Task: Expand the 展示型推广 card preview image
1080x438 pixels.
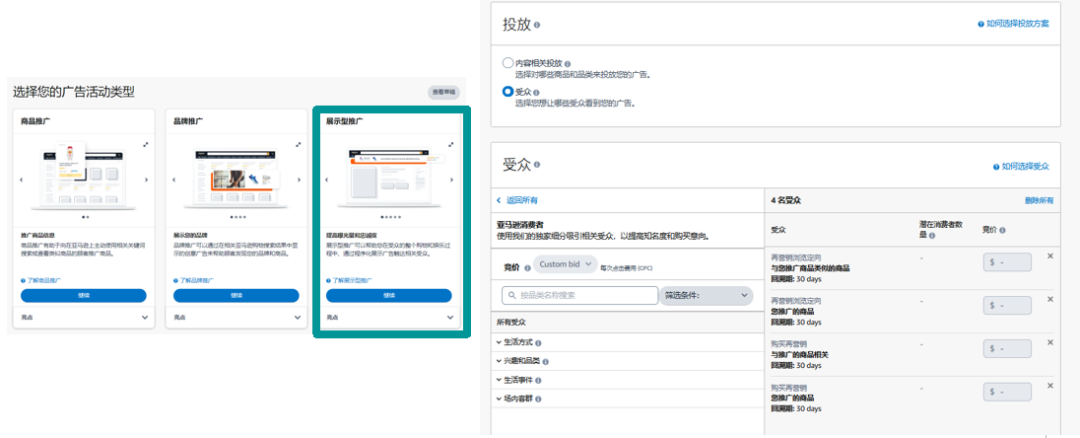Action: [x=450, y=145]
